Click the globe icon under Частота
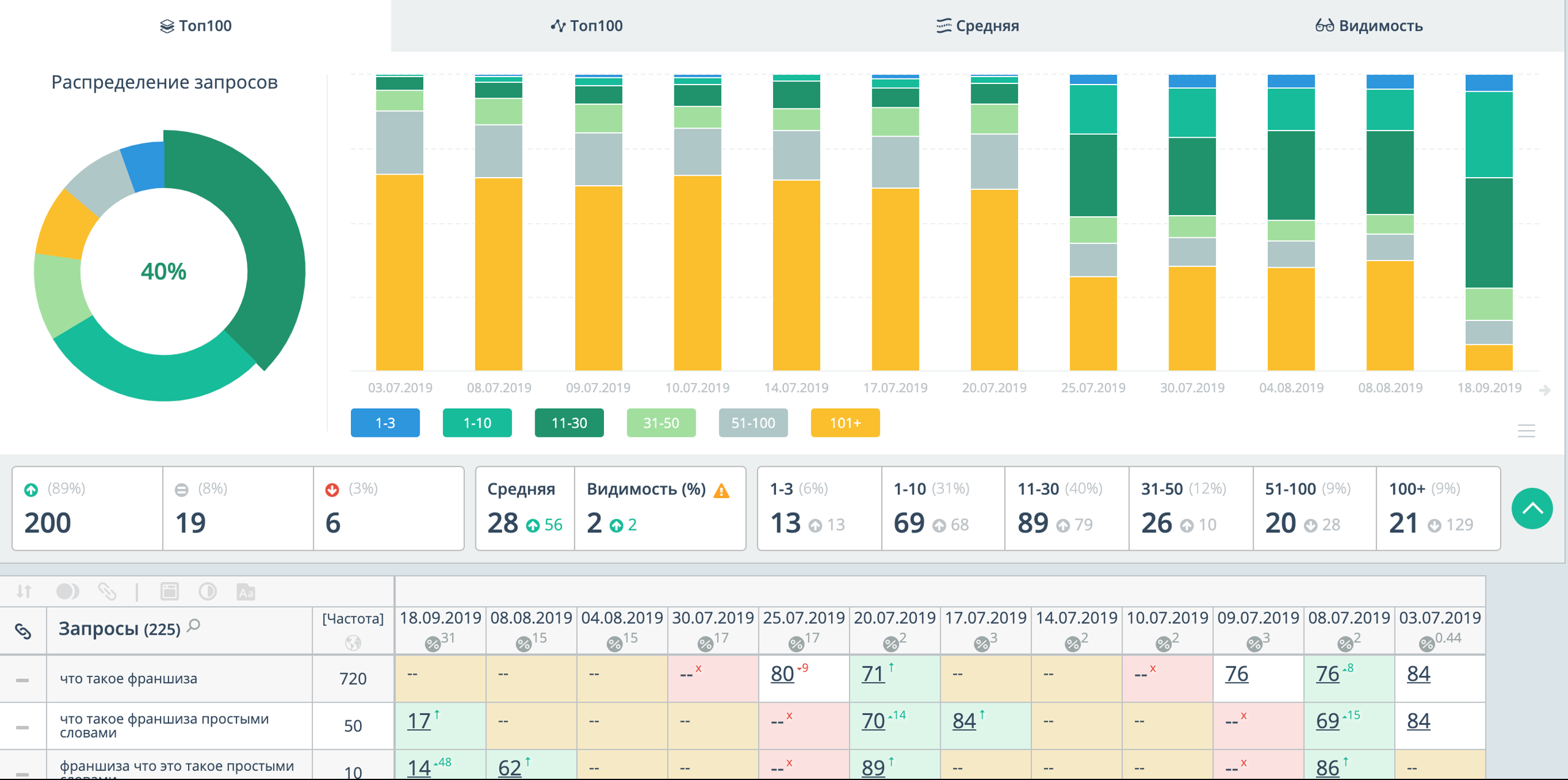 pyautogui.click(x=353, y=643)
